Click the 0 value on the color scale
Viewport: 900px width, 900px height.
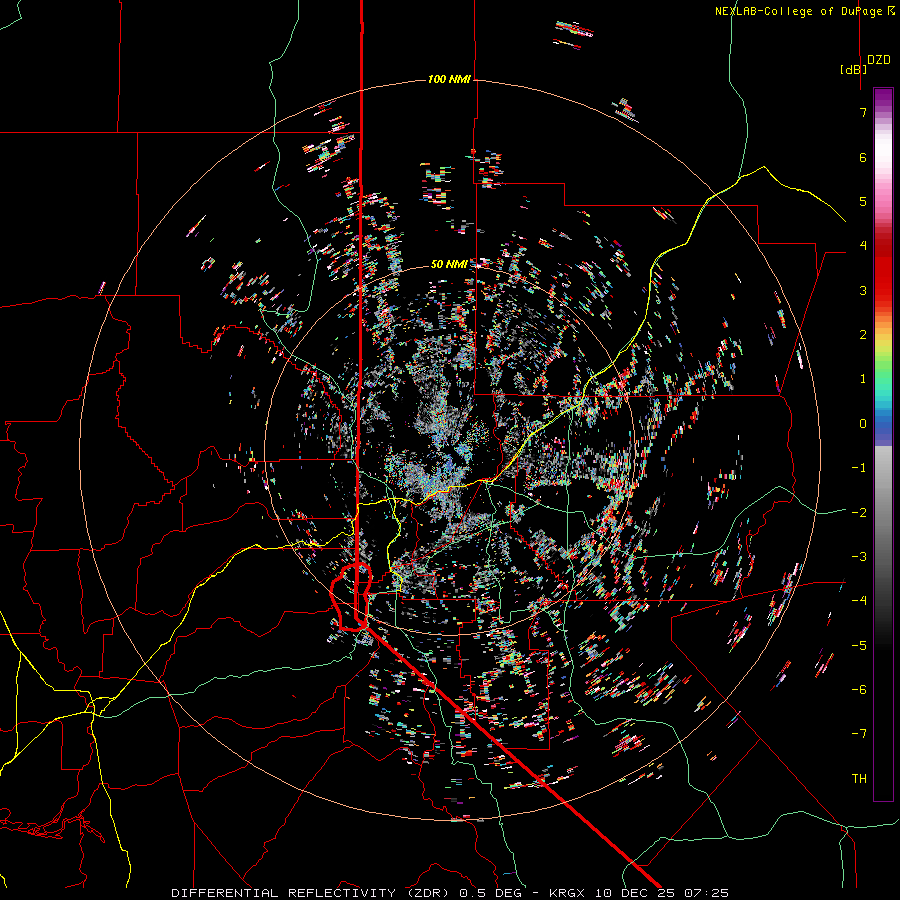pyautogui.click(x=863, y=424)
